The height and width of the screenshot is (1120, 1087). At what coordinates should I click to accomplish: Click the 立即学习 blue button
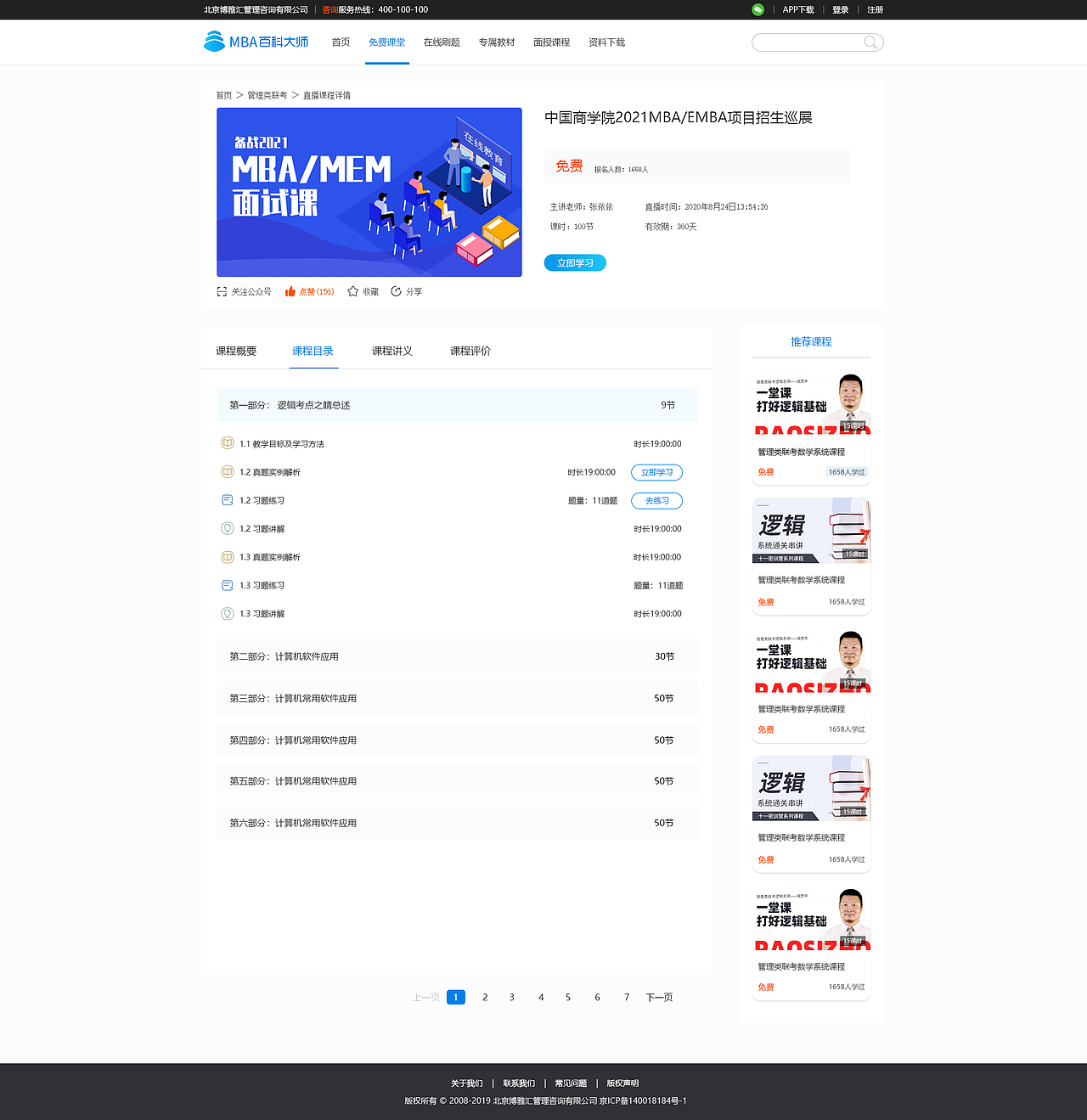(x=575, y=262)
